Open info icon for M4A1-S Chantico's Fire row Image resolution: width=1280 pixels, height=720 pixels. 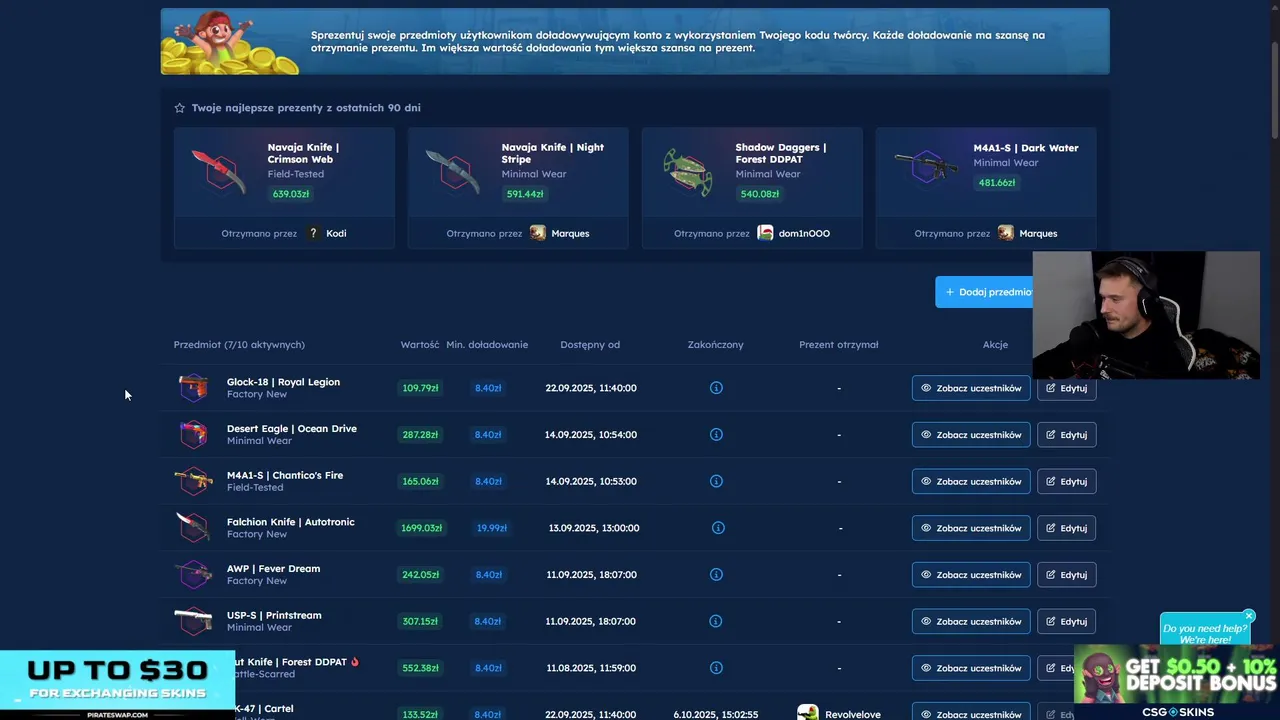click(x=716, y=481)
